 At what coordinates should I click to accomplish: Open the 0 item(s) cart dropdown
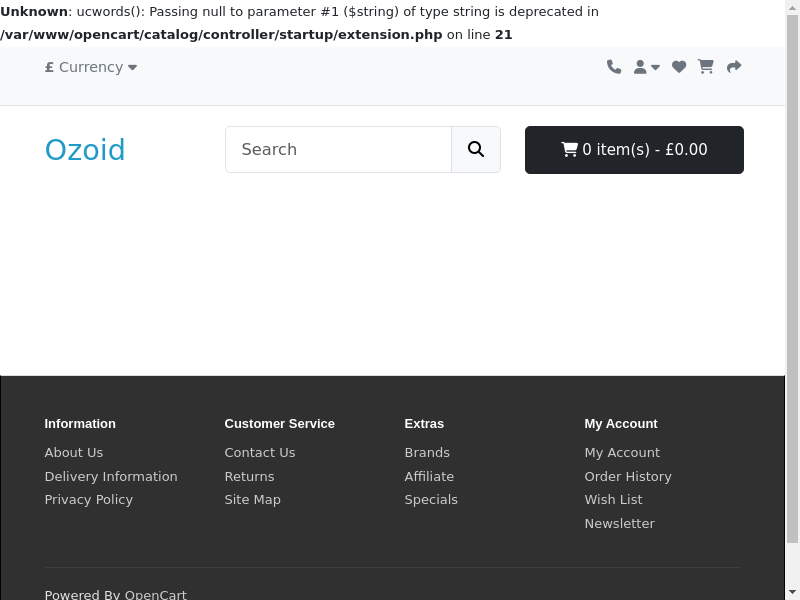point(634,150)
